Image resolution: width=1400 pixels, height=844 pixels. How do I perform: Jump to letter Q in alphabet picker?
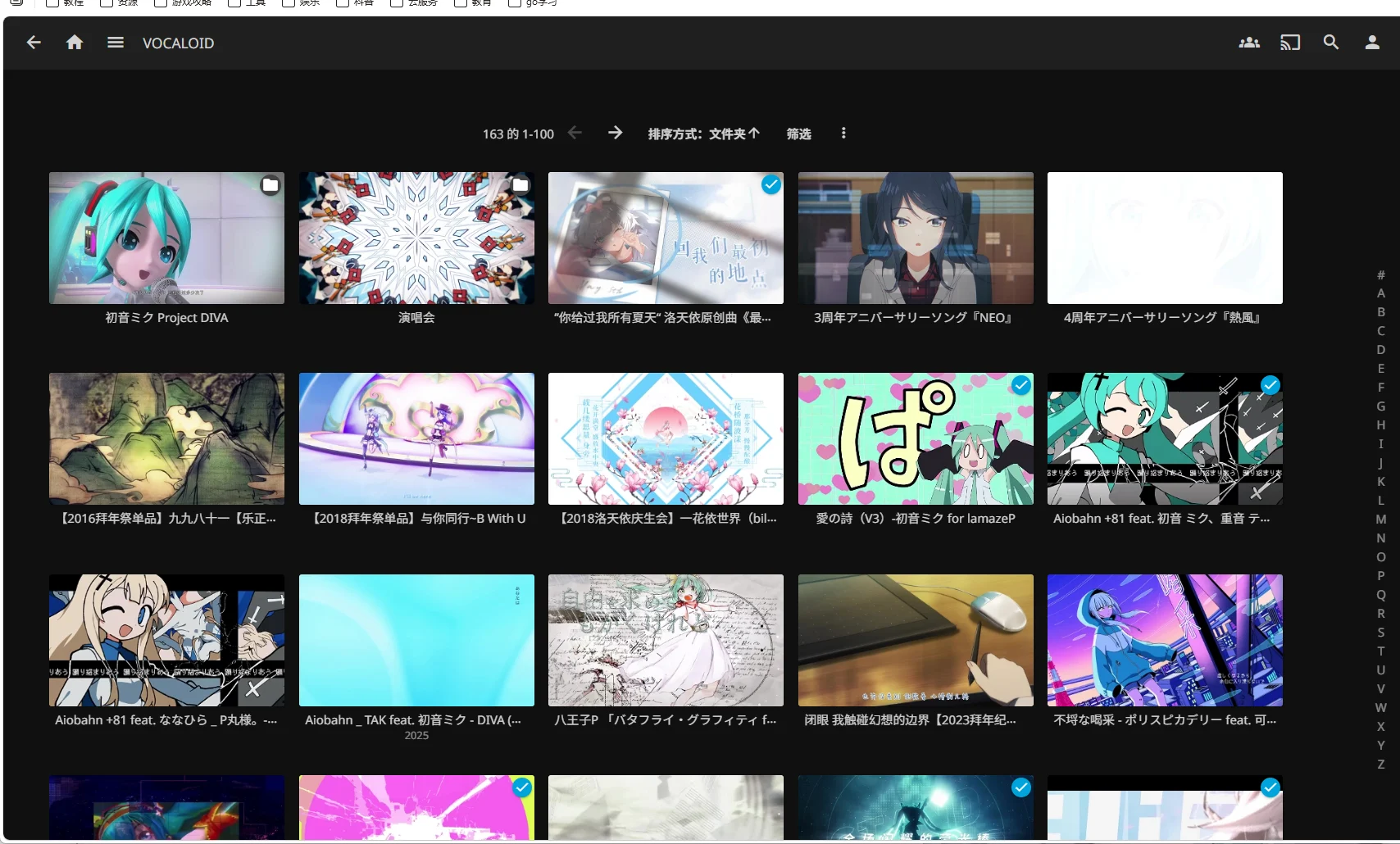[x=1381, y=595]
